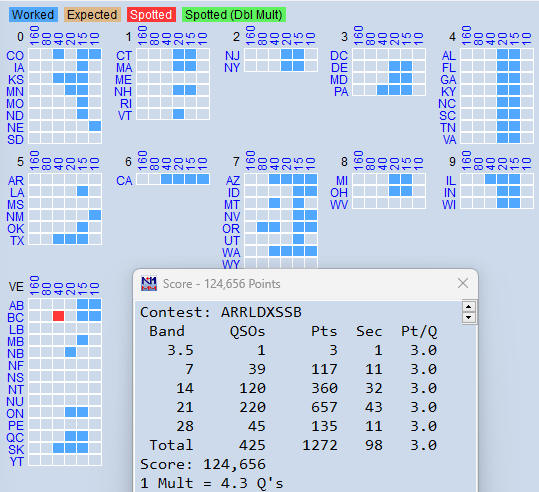
Task: Click the OR 80 meter worked cell
Action: (262, 227)
